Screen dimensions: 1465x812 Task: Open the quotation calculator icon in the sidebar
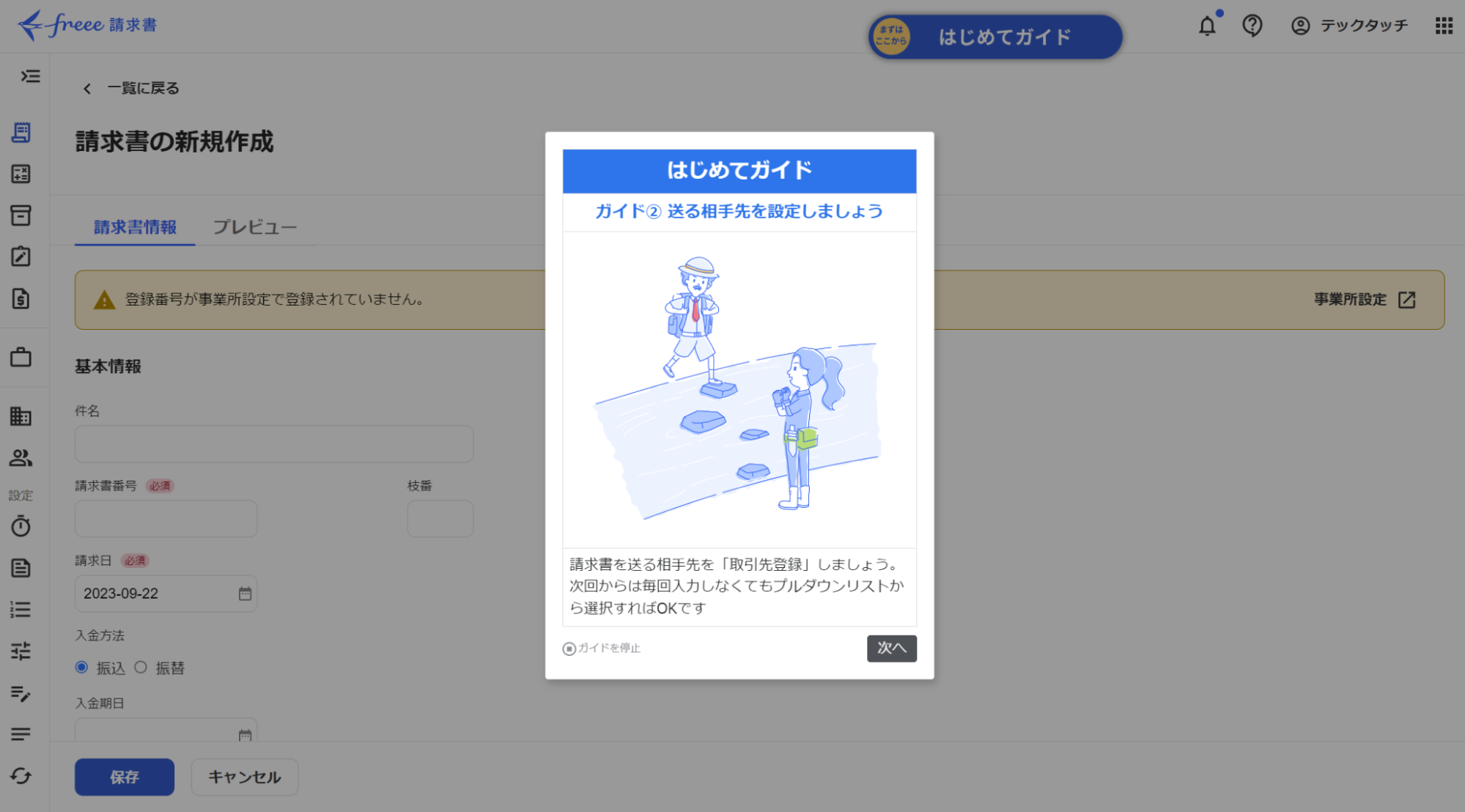pos(21,174)
